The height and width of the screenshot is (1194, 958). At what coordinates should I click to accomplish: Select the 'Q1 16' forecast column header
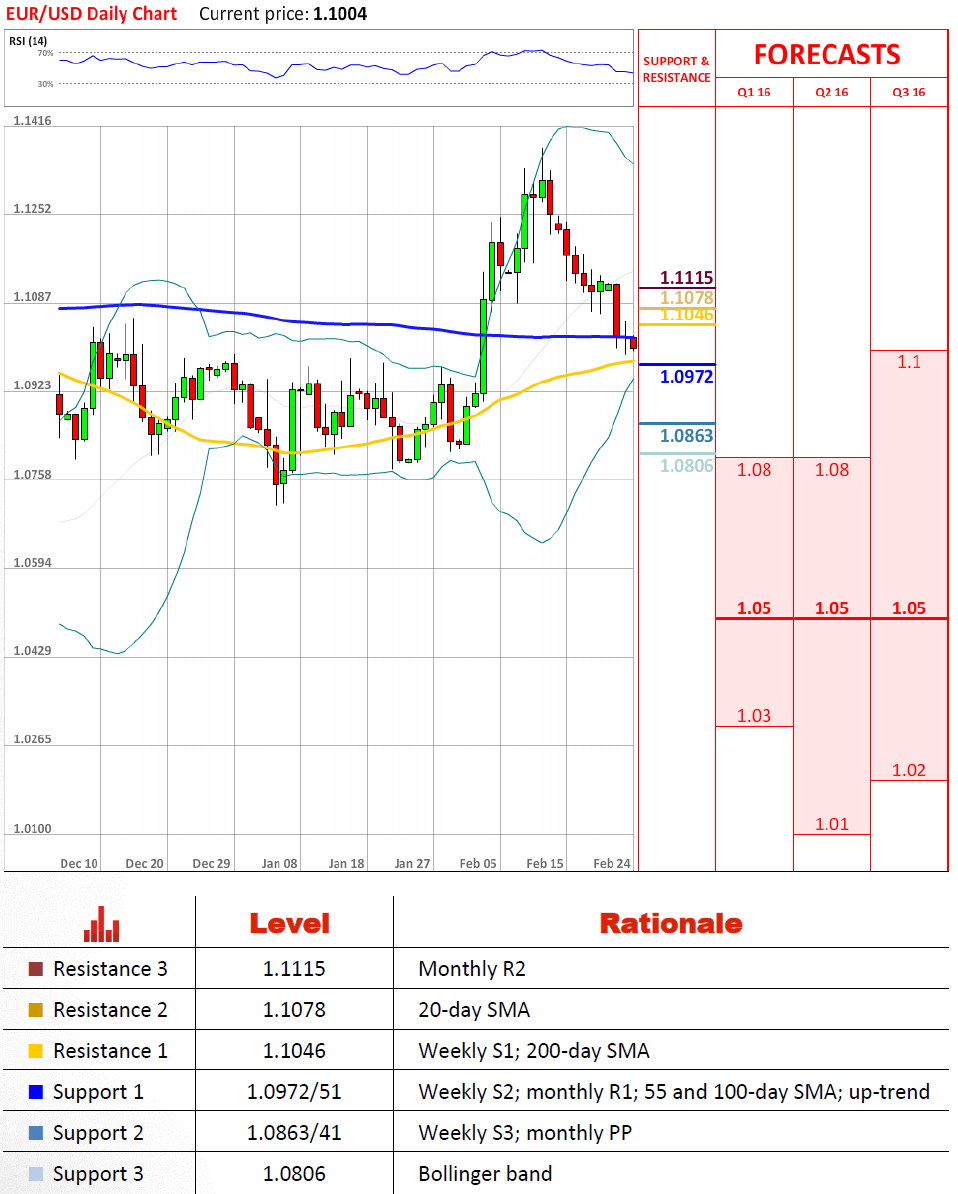pyautogui.click(x=754, y=92)
